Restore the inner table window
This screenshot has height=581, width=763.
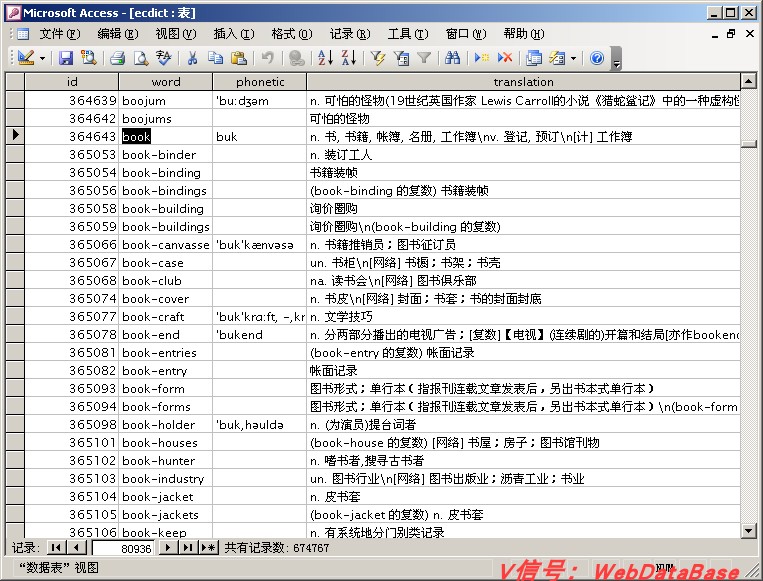pyautogui.click(x=731, y=34)
